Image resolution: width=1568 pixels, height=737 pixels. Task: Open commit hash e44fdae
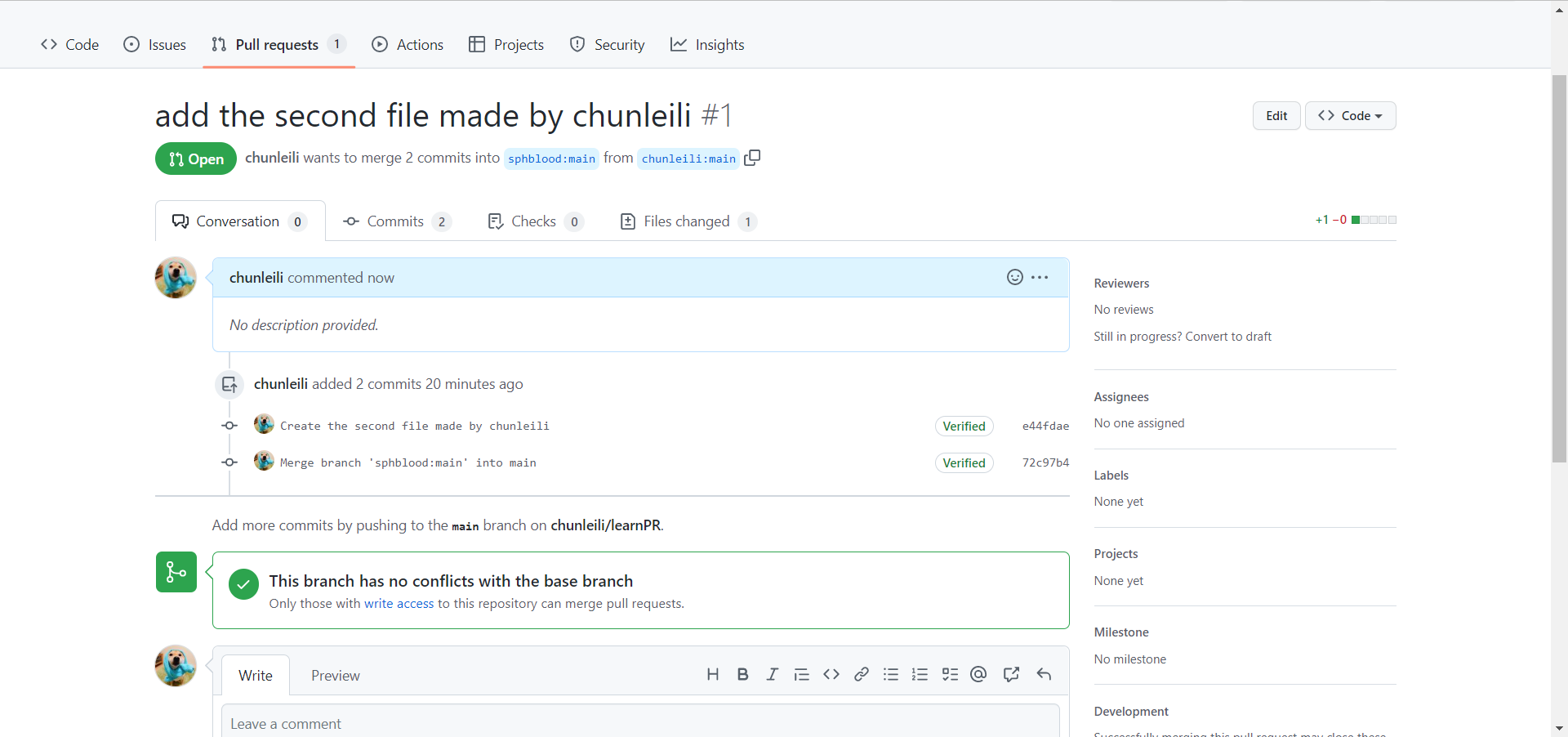tap(1045, 426)
